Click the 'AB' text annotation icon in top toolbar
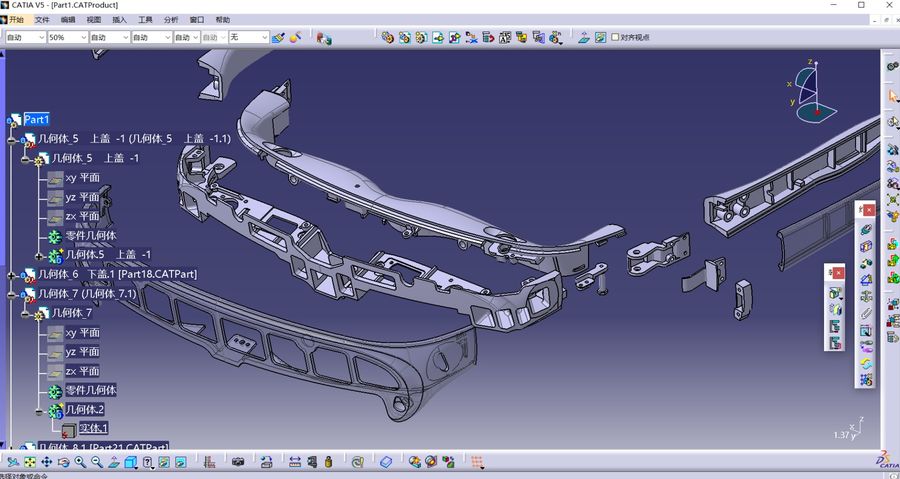The height and width of the screenshot is (479, 900). click(505, 37)
